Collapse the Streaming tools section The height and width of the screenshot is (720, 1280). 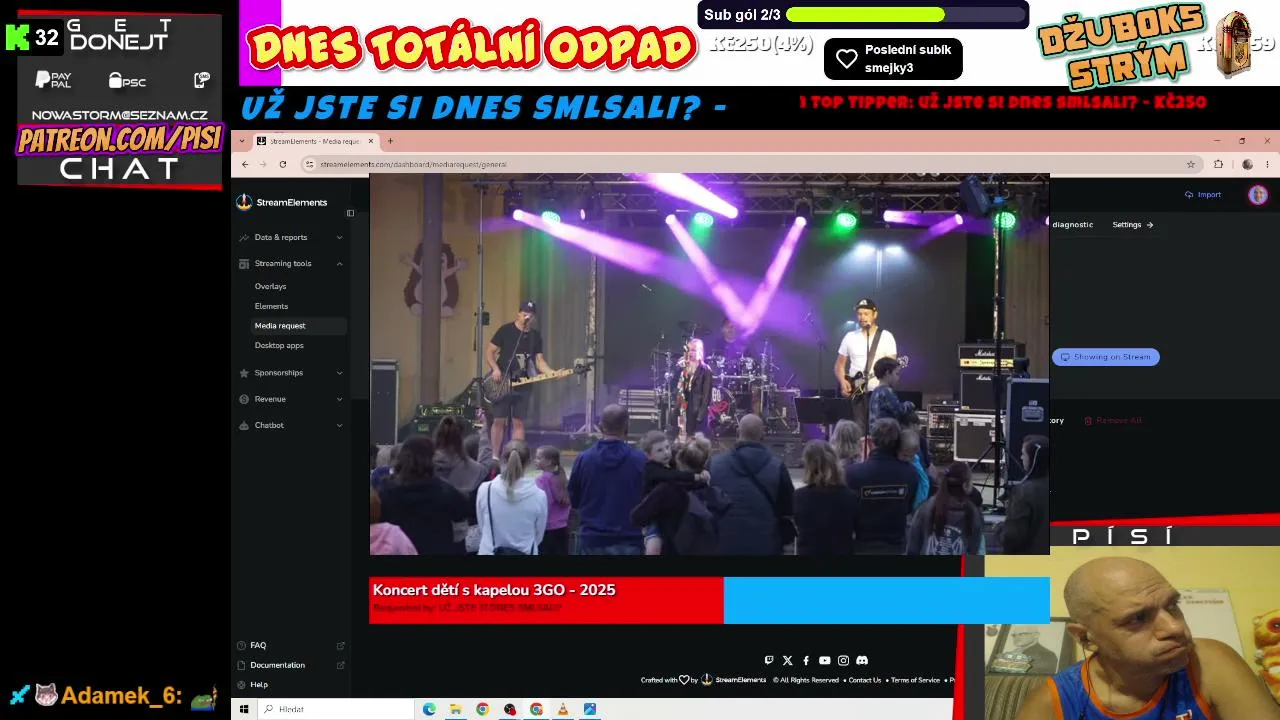point(339,264)
